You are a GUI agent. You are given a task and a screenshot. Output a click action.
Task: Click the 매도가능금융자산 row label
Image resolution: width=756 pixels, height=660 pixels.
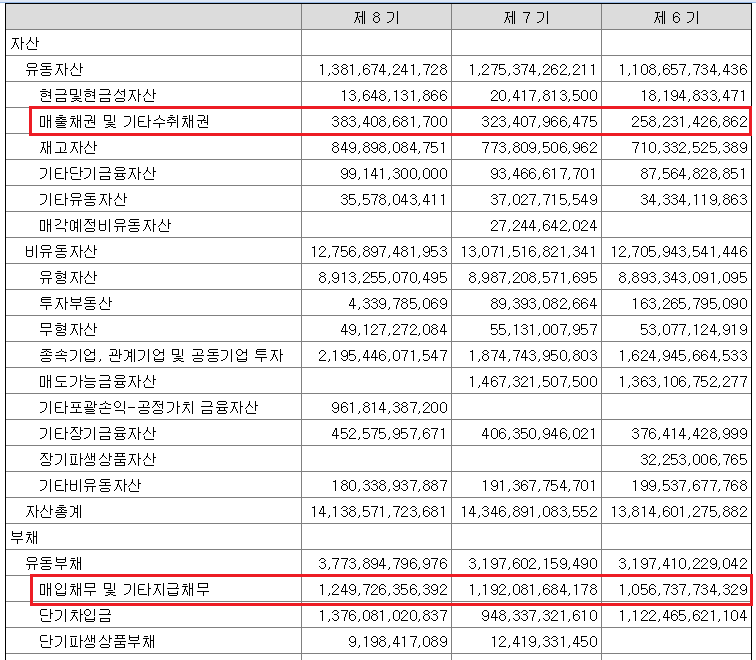[x=97, y=382]
